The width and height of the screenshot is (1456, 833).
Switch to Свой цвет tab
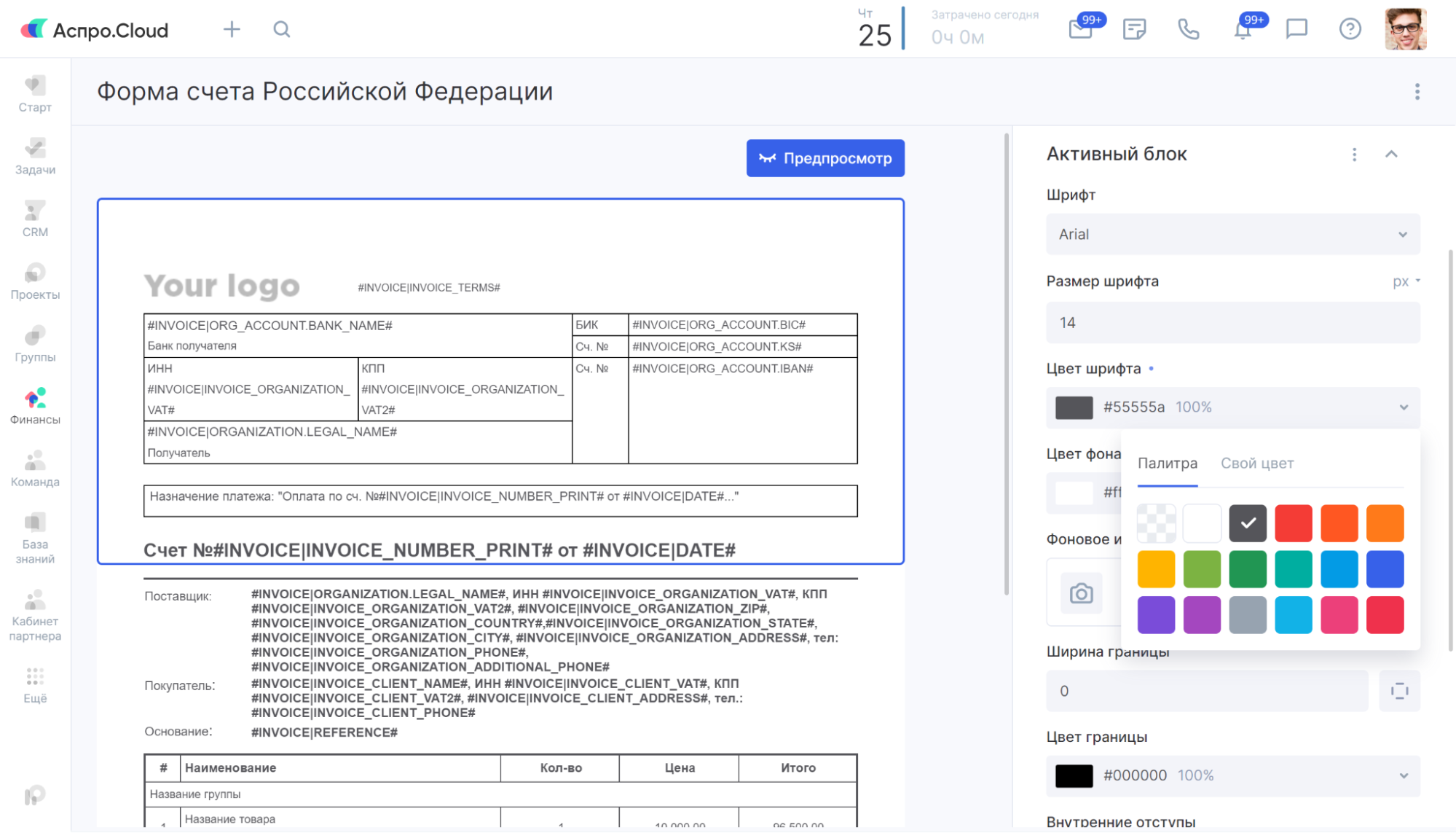(1256, 464)
